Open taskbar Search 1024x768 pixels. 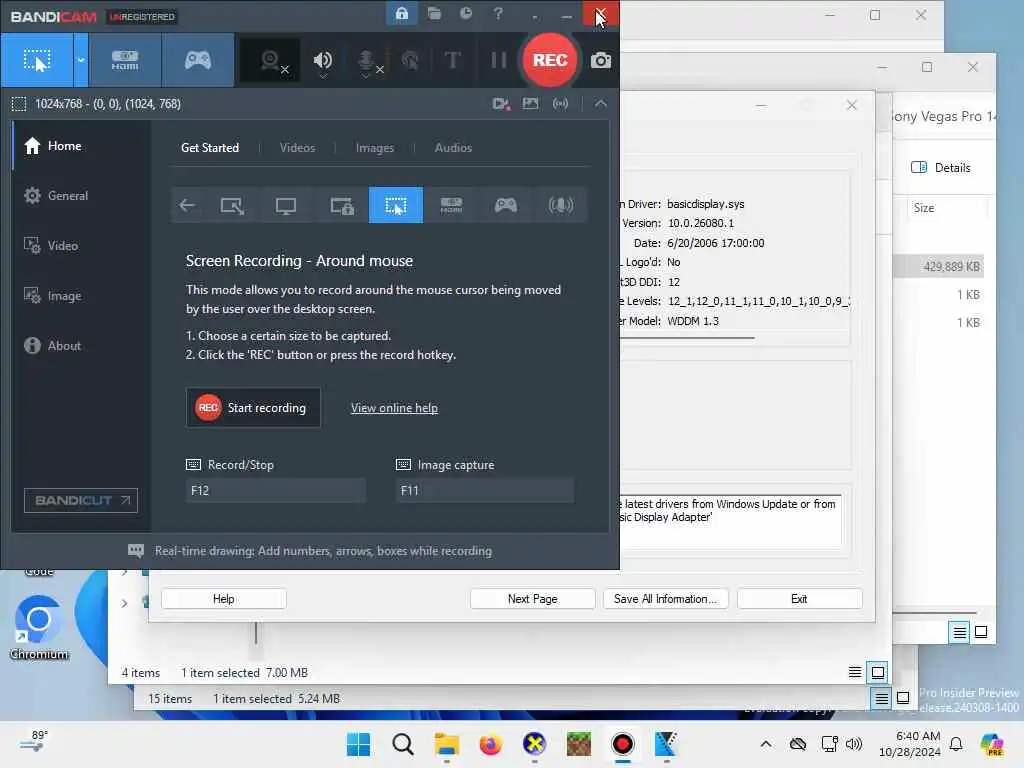(x=402, y=744)
